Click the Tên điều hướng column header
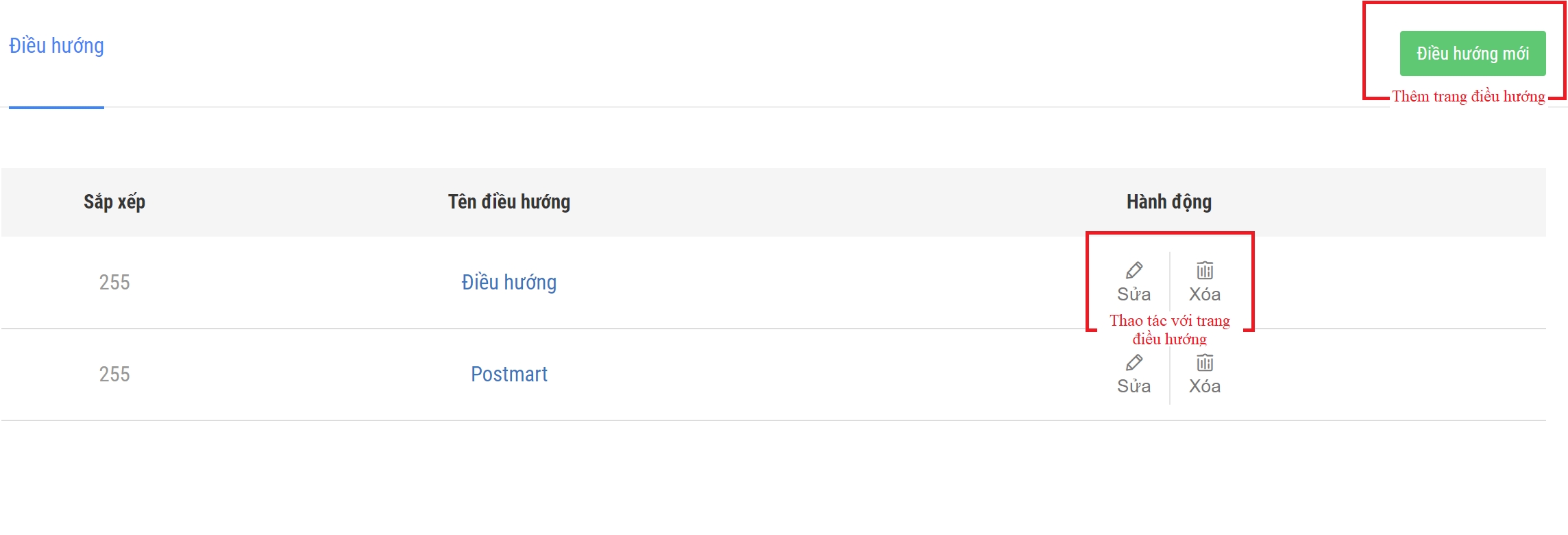The image size is (1568, 535). [509, 202]
